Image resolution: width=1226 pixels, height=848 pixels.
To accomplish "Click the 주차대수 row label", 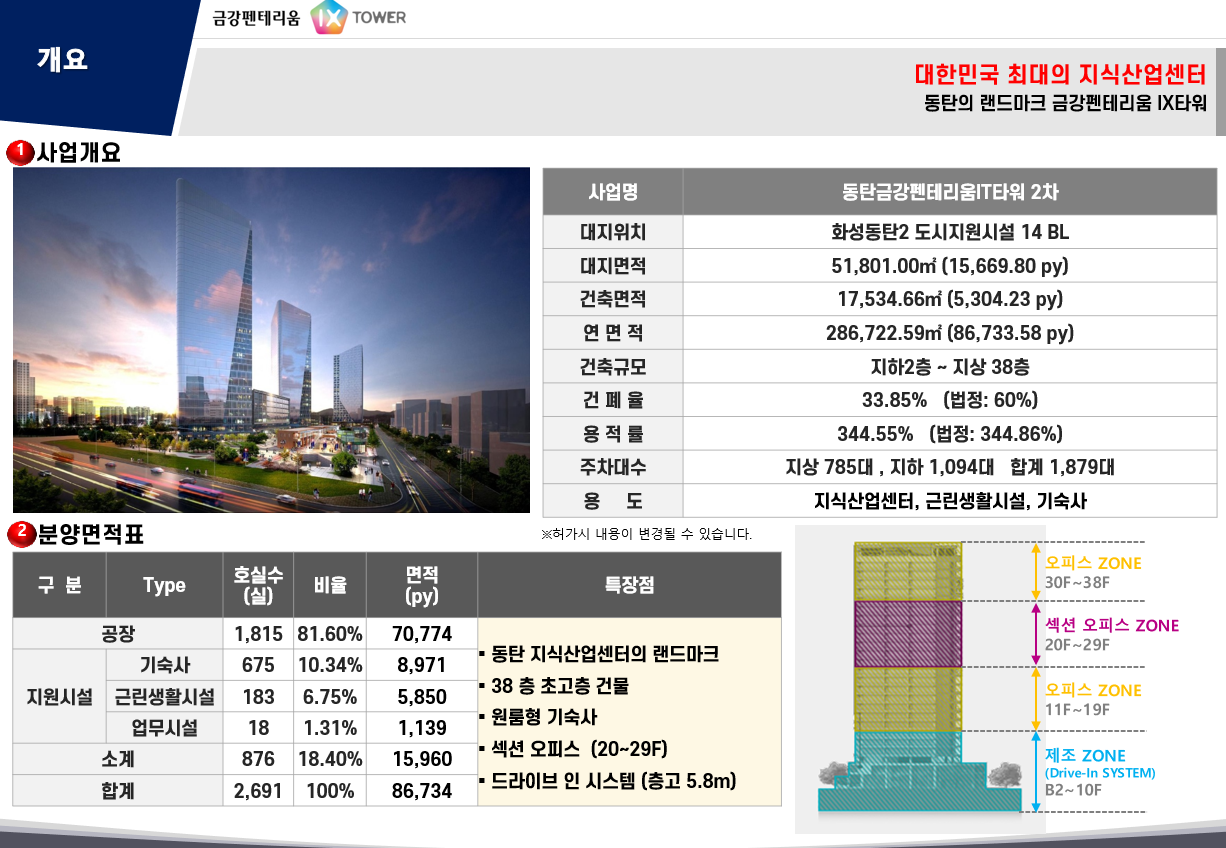I will coord(612,466).
